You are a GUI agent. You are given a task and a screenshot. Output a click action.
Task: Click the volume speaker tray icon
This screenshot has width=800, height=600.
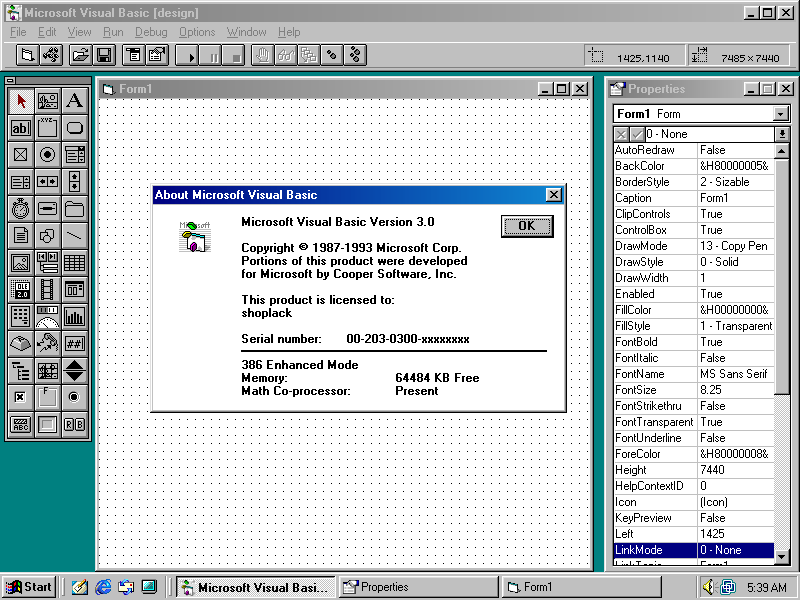click(708, 587)
